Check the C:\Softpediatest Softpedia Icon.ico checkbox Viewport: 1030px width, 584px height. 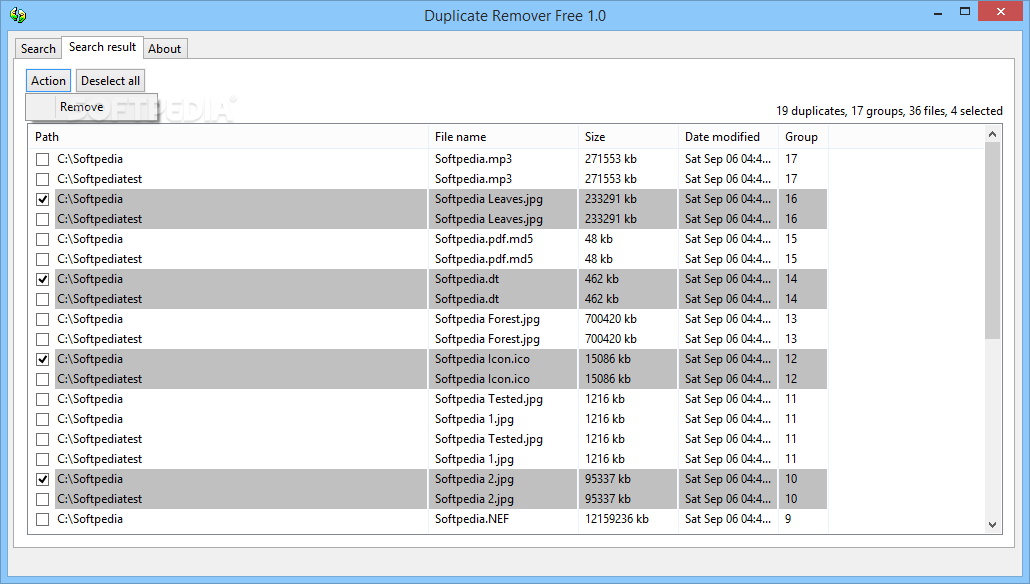43,380
